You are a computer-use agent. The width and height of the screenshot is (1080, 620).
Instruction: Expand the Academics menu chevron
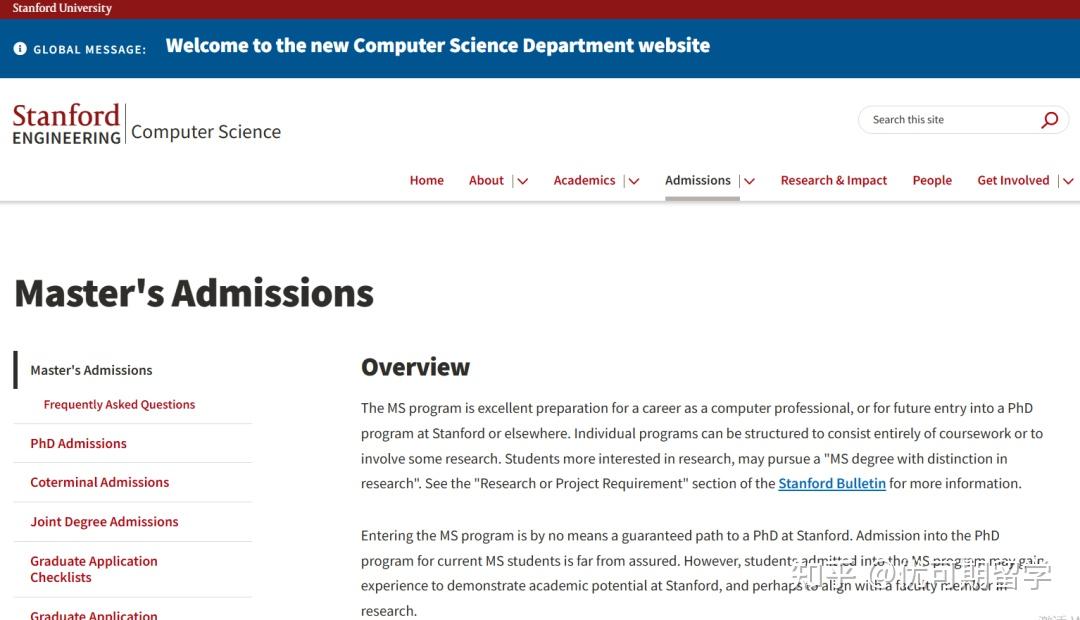[633, 181]
